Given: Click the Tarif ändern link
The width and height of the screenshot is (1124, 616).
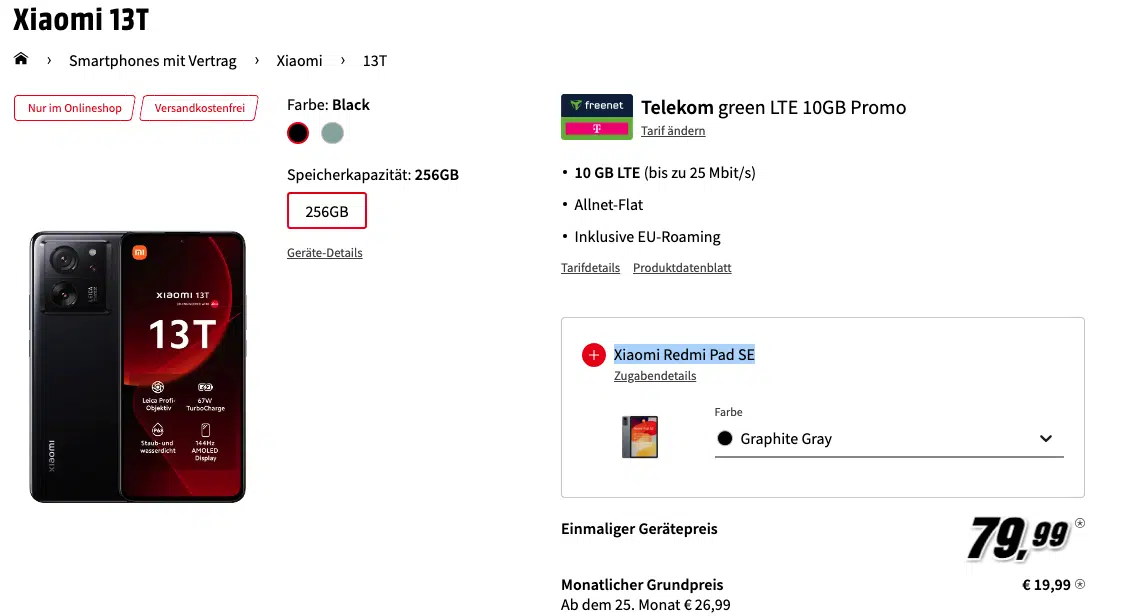Looking at the screenshot, I should [673, 131].
